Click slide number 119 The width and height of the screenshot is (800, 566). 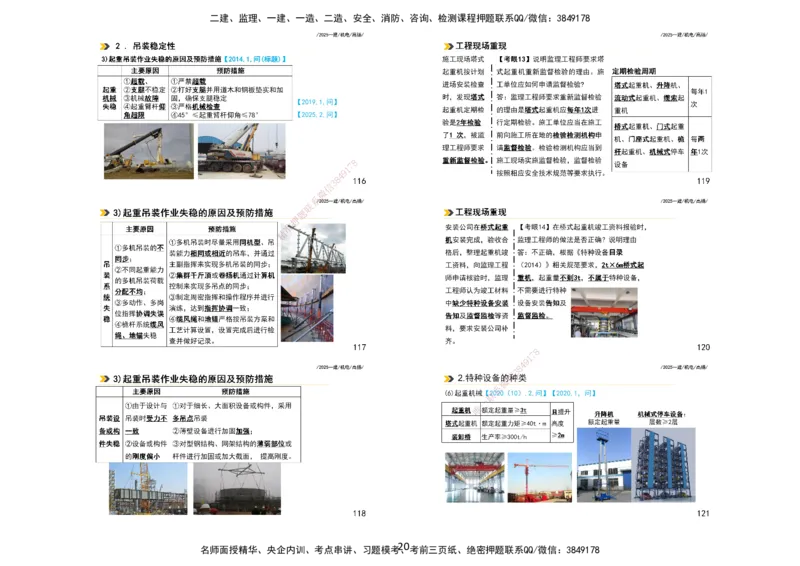point(703,181)
